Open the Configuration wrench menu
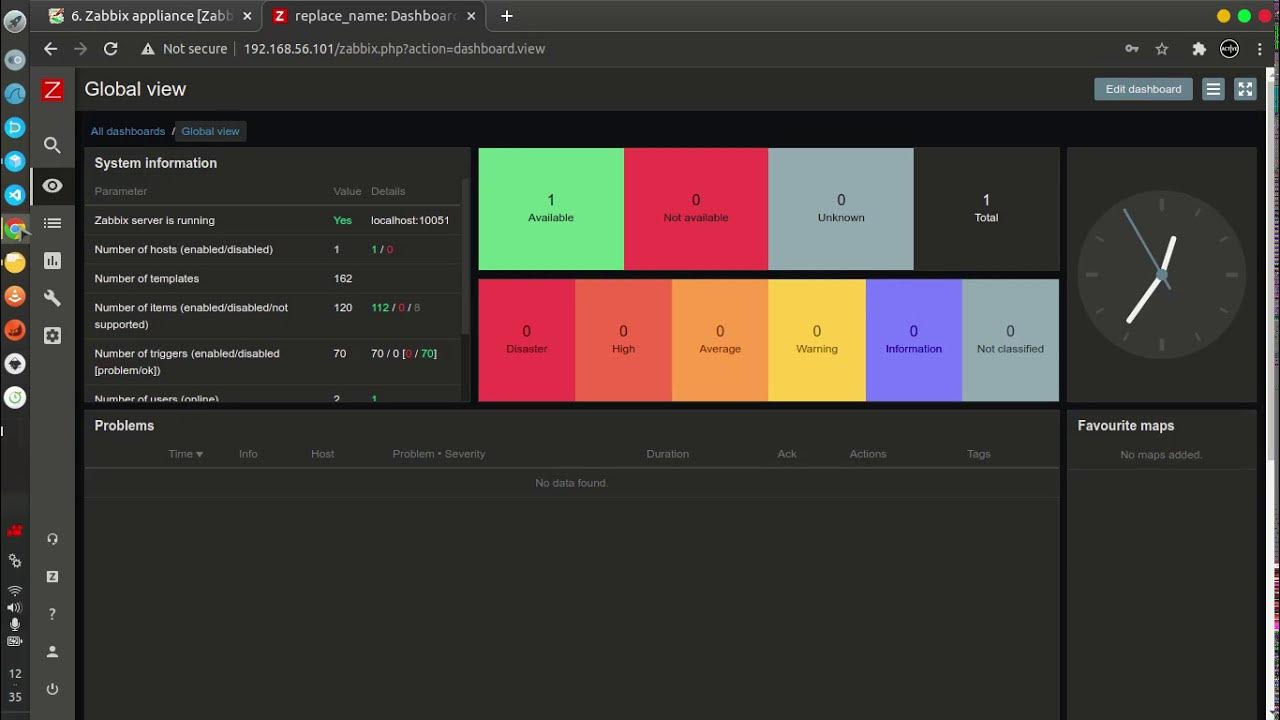 click(52, 298)
